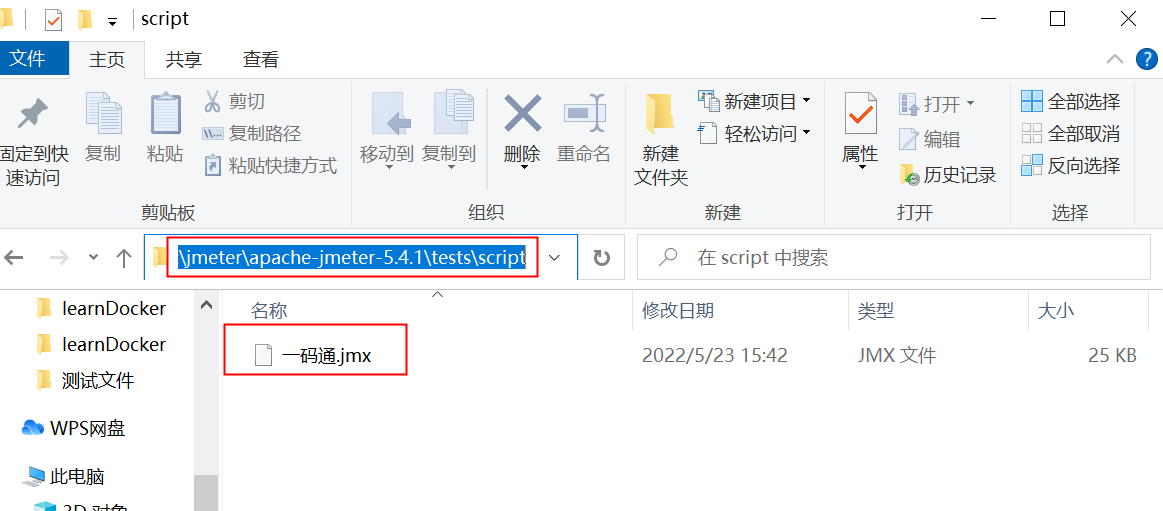Open the File menu tab
The height and width of the screenshot is (511, 1163).
click(x=27, y=59)
